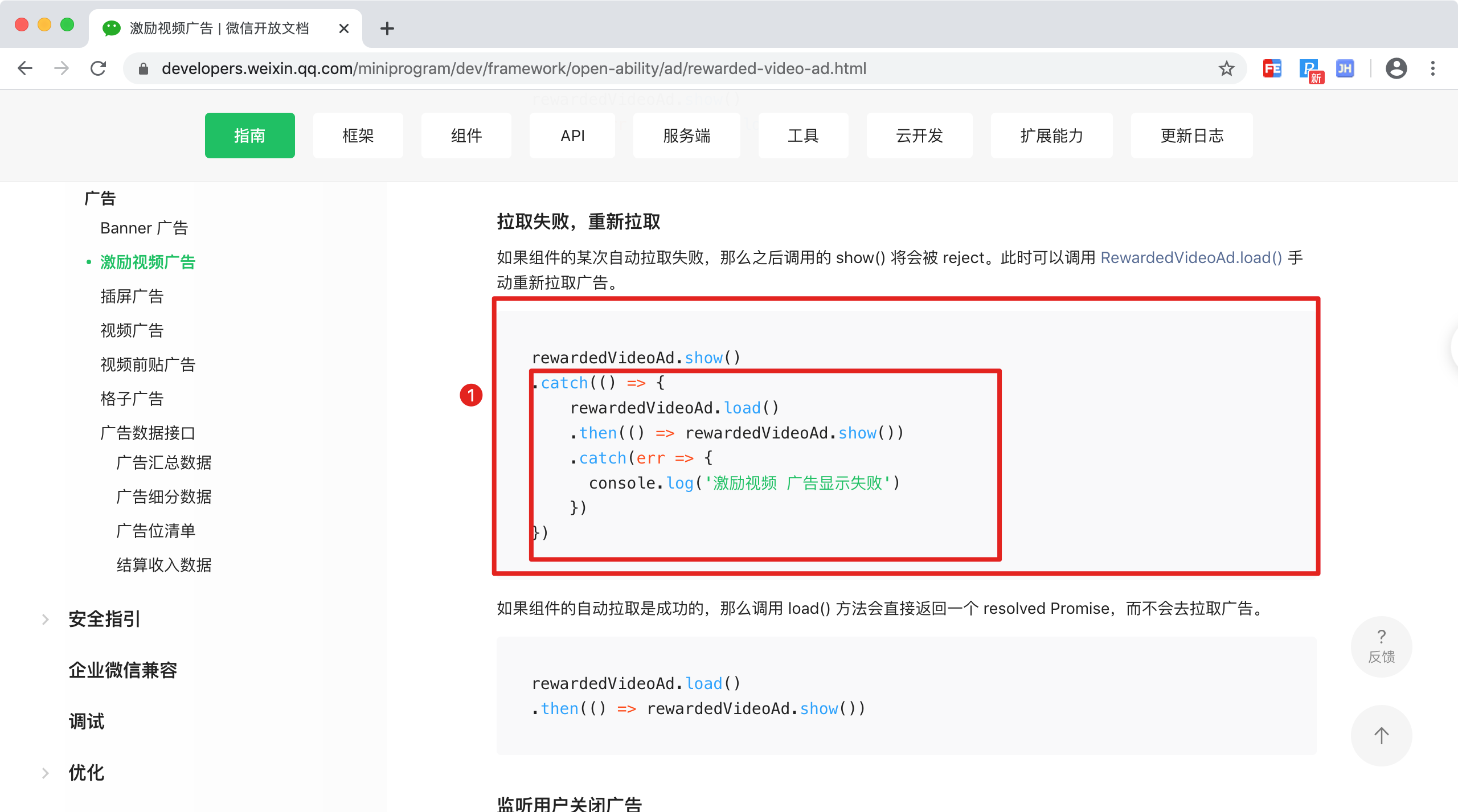The width and height of the screenshot is (1458, 812).
Task: Expand the 优化 sidebar section
Action: click(87, 773)
